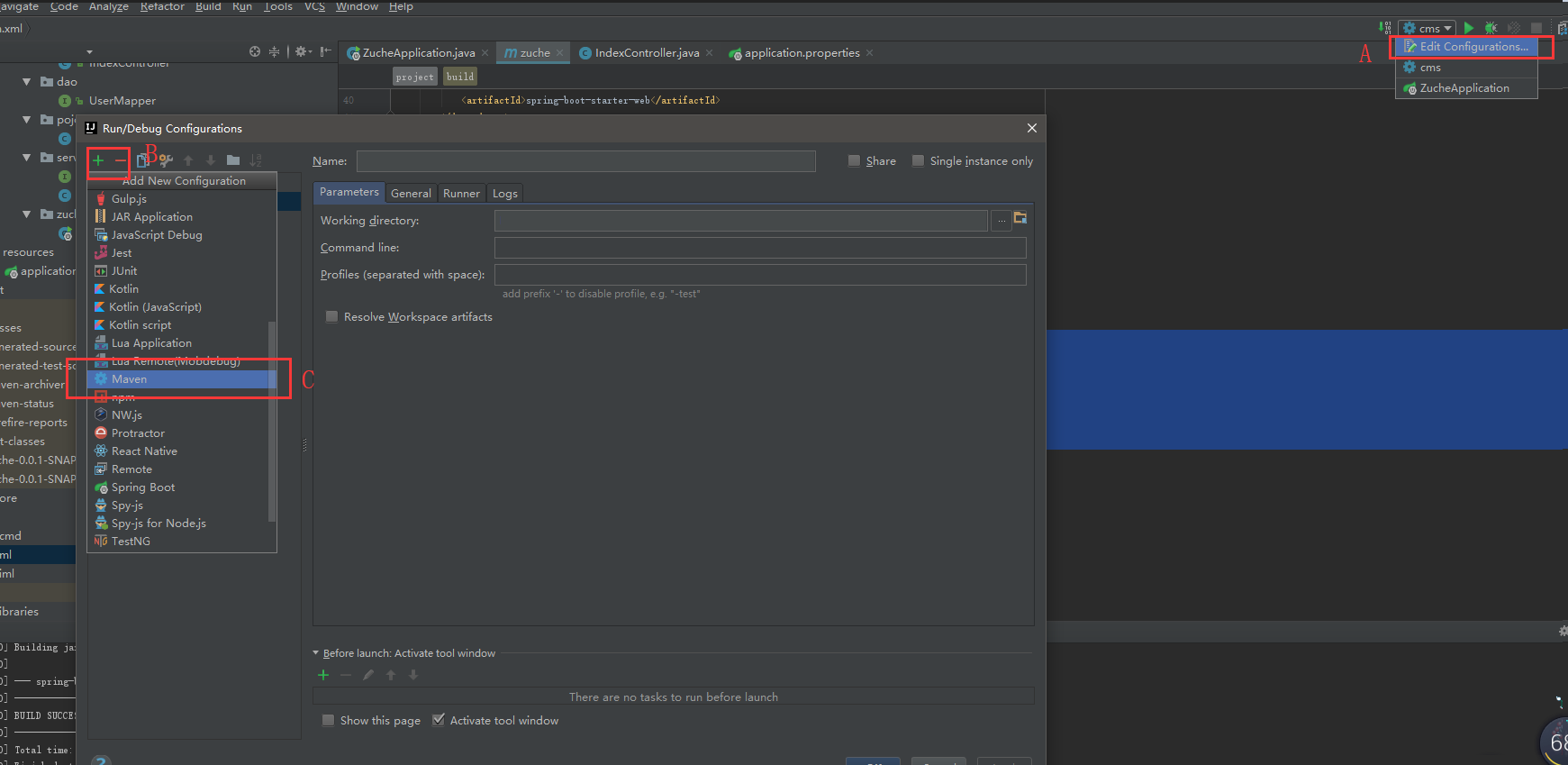Image resolution: width=1568 pixels, height=765 pixels.
Task: Click the Copy Configuration icon in dialog toolbar
Action: pyautogui.click(x=142, y=160)
